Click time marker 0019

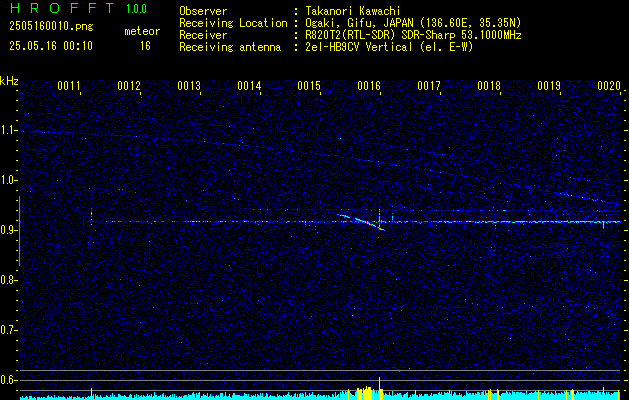pyautogui.click(x=549, y=86)
